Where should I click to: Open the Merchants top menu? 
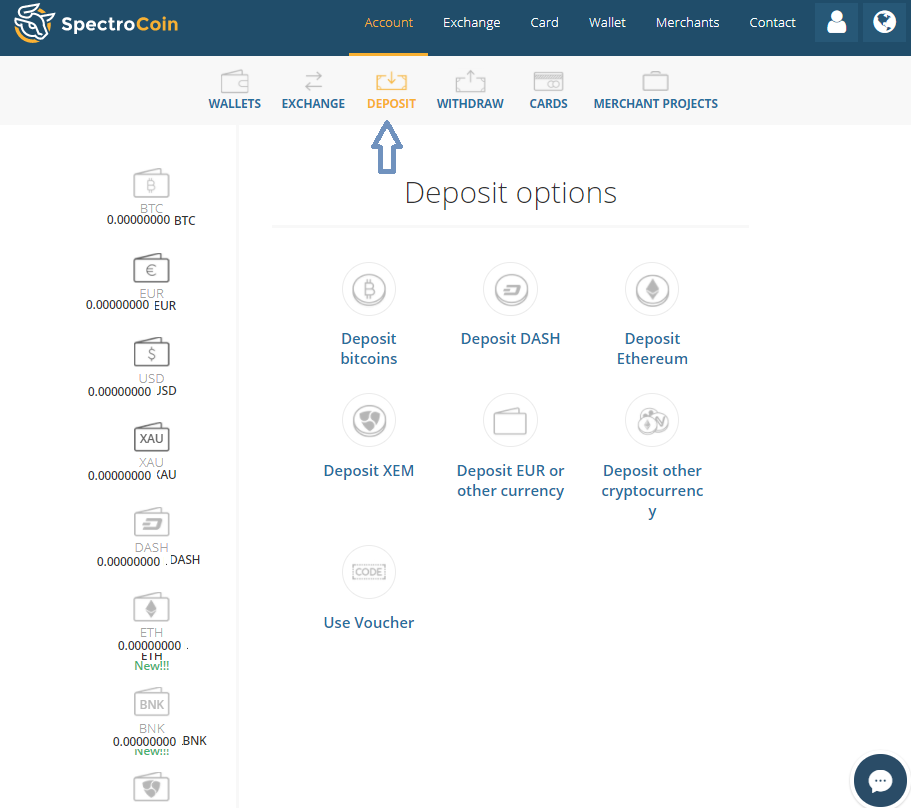point(687,23)
